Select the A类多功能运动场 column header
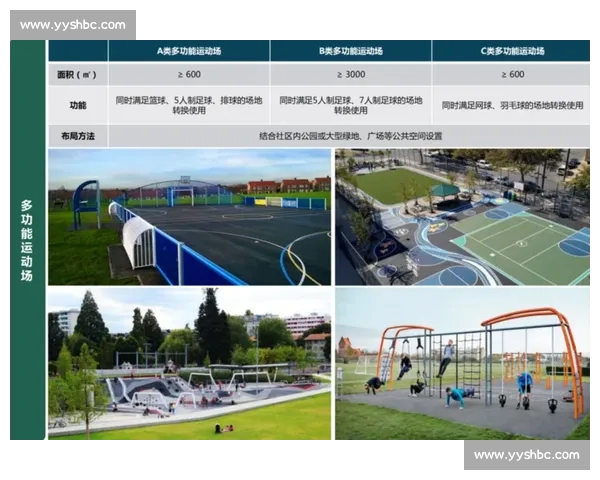Screen dimensions: 600x480 click(x=189, y=51)
